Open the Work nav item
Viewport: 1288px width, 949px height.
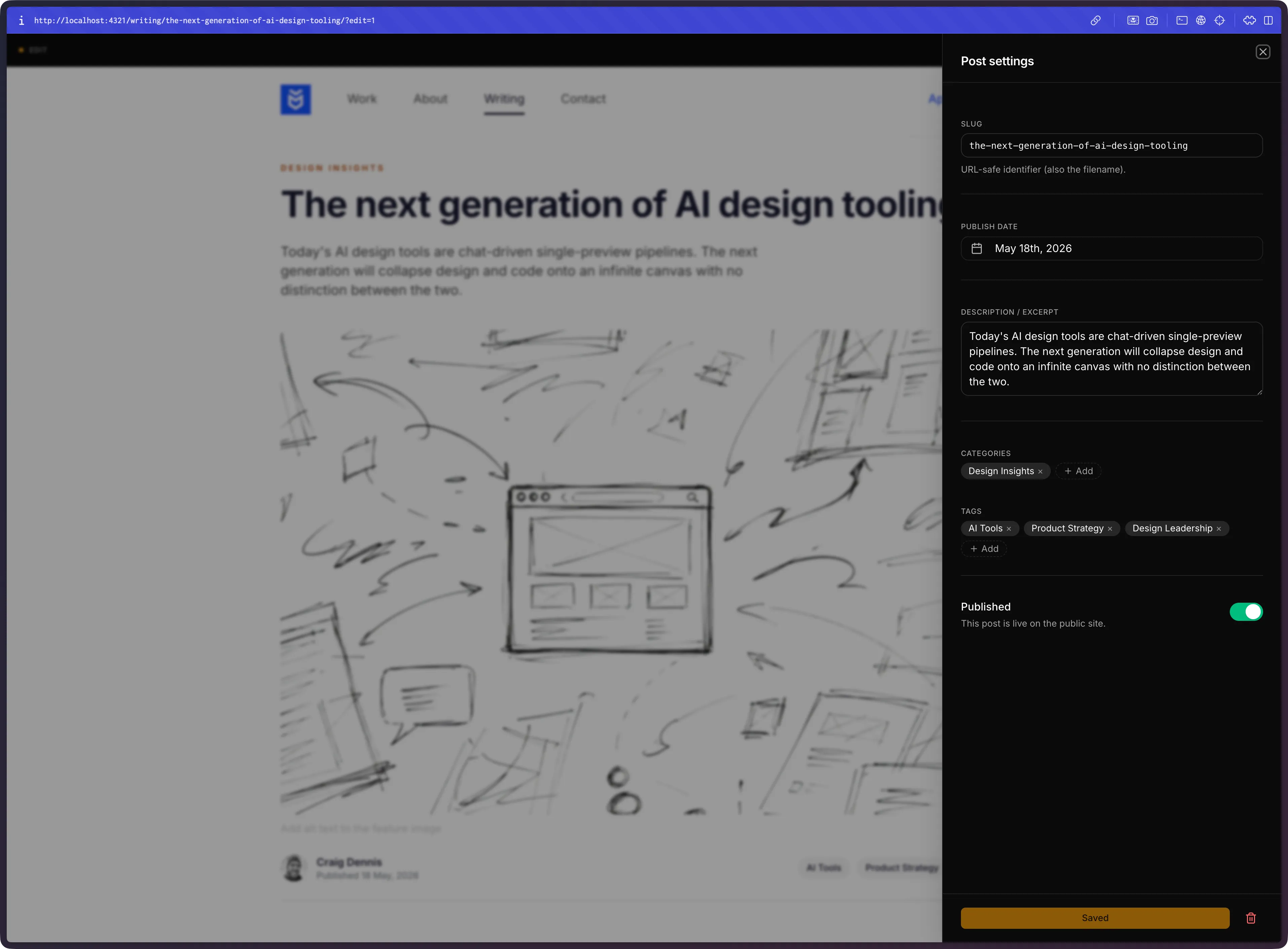coord(362,99)
